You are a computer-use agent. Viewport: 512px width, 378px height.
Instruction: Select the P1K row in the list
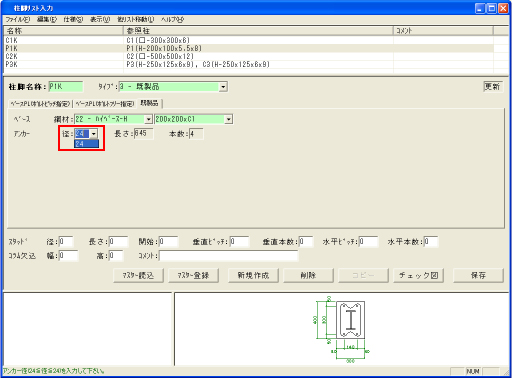248,48
